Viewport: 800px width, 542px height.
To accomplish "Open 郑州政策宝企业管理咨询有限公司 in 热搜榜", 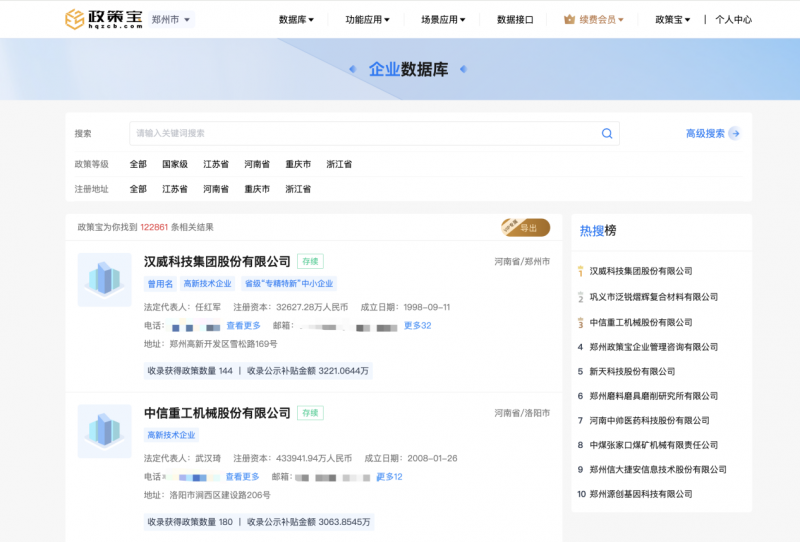I will pos(654,347).
